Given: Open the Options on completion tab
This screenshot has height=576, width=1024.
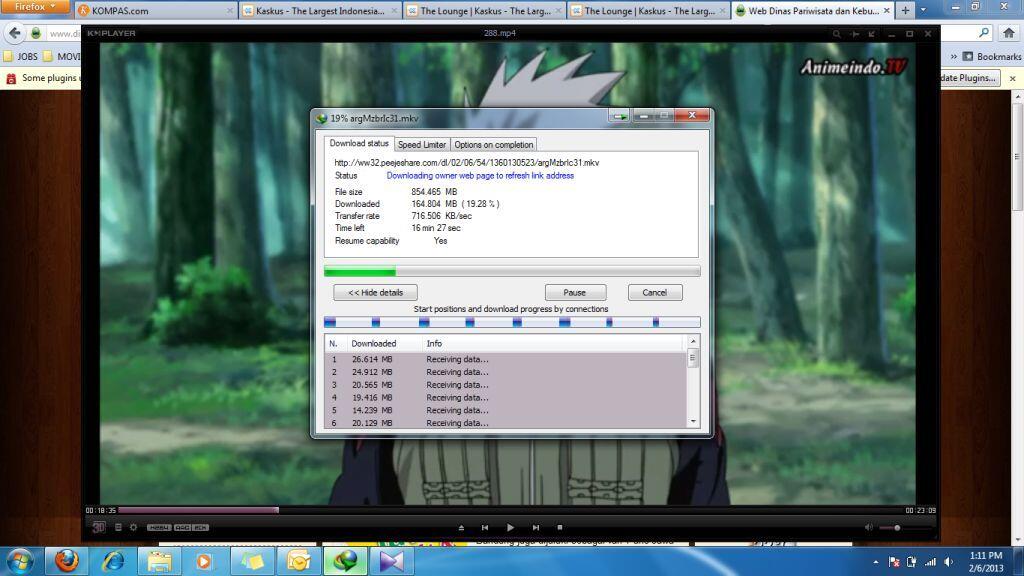Looking at the screenshot, I should [x=494, y=145].
